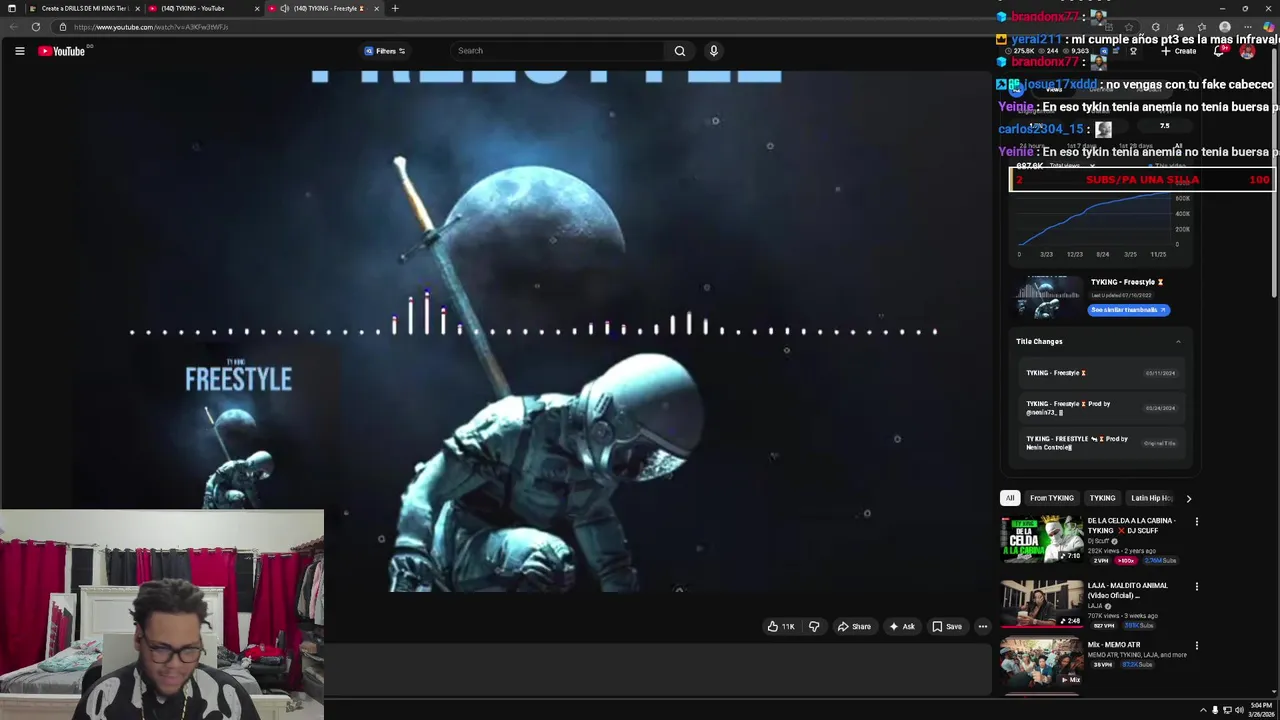Open options for LAJA - MALDITO ANIMAL video
This screenshot has height=720, width=1280.
1196,587
